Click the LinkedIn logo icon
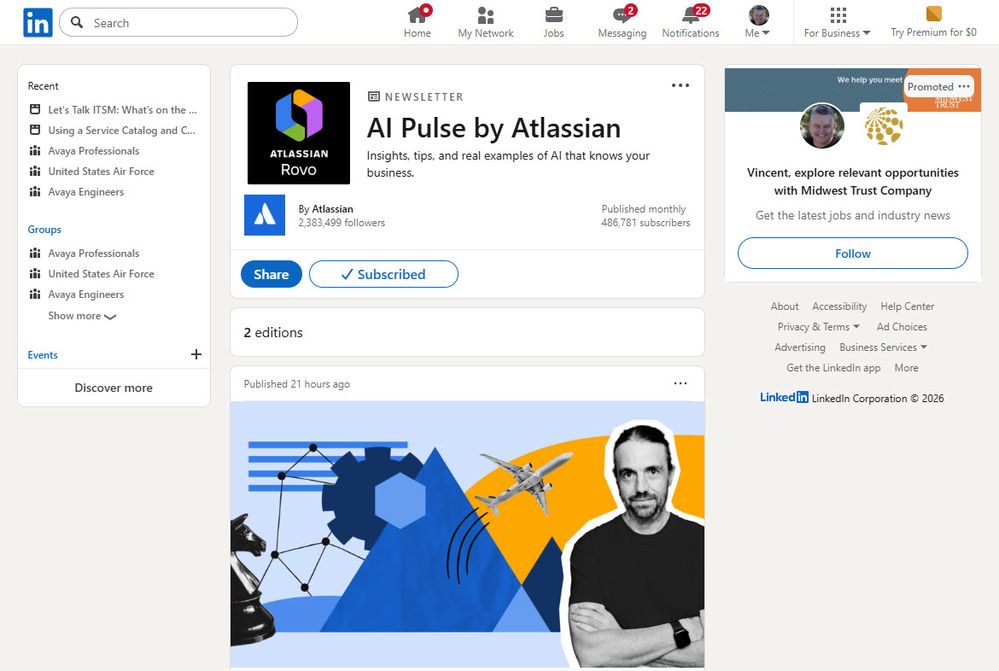Image resolution: width=999 pixels, height=671 pixels. 38,23
